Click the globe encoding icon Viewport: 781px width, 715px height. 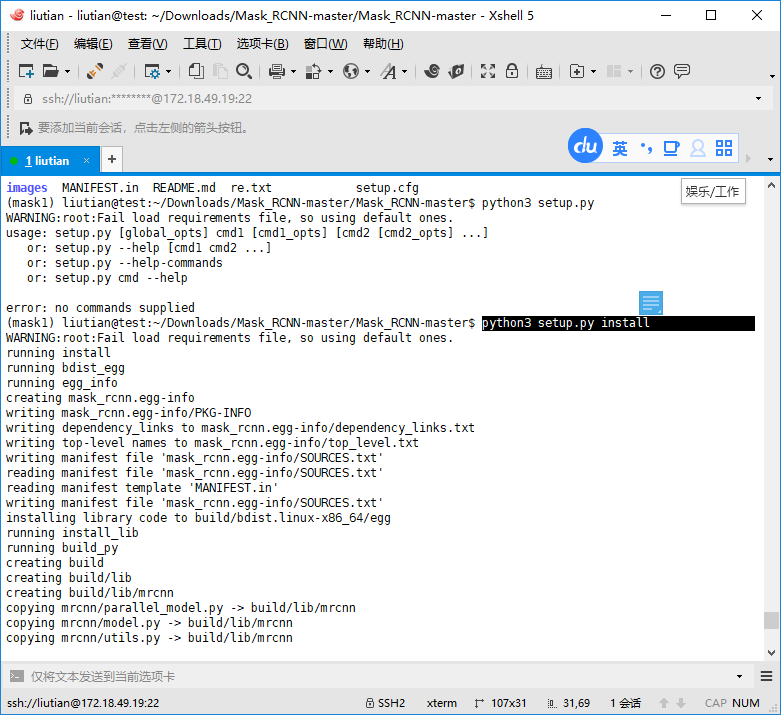351,71
